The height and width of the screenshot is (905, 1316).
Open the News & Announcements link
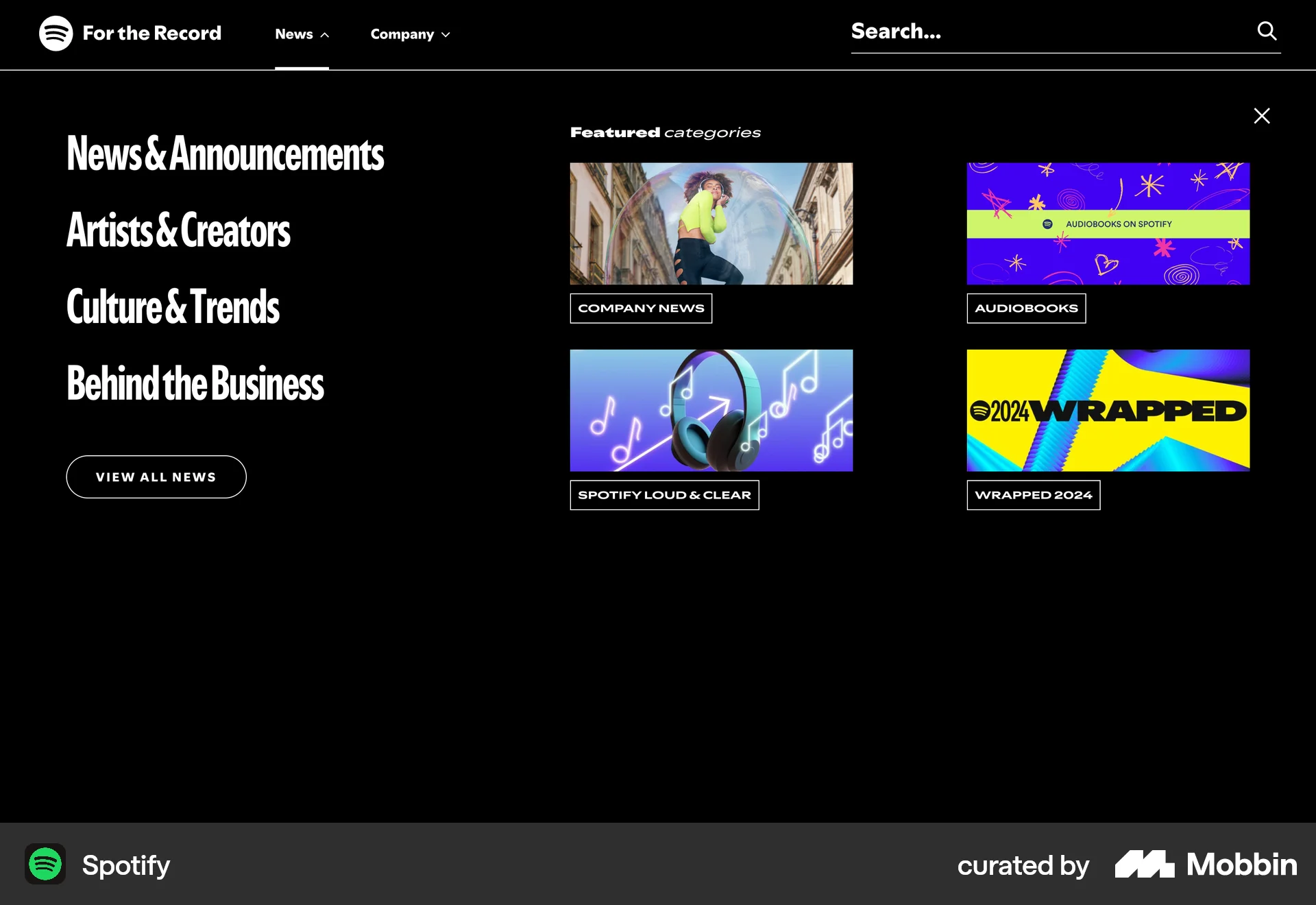pos(225,155)
